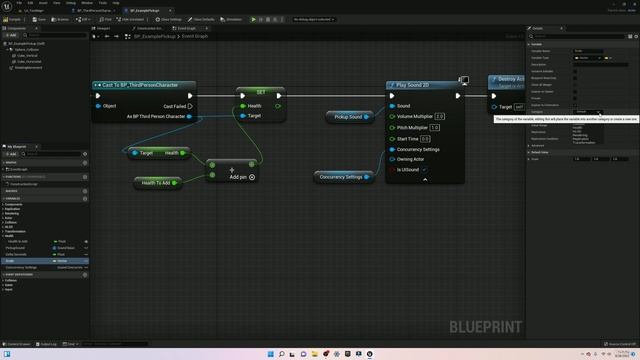Add a new function with FUNCTIONS plus icon
This screenshot has height=360, width=640.
point(85,177)
